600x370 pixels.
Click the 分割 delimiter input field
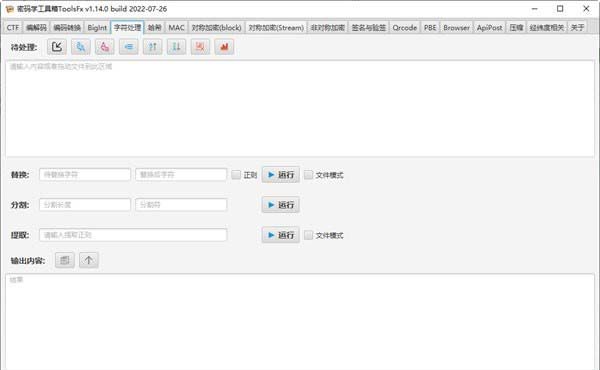[181, 205]
